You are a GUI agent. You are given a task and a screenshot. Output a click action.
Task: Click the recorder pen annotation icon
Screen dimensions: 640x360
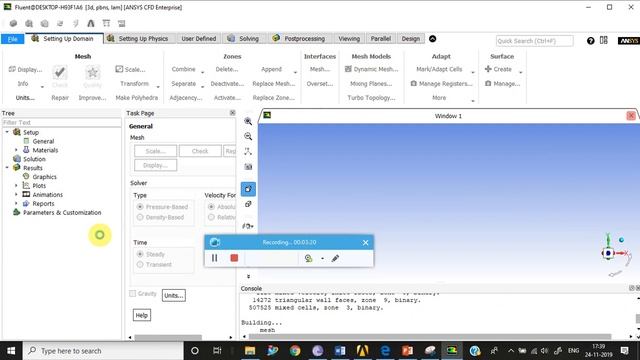335,258
